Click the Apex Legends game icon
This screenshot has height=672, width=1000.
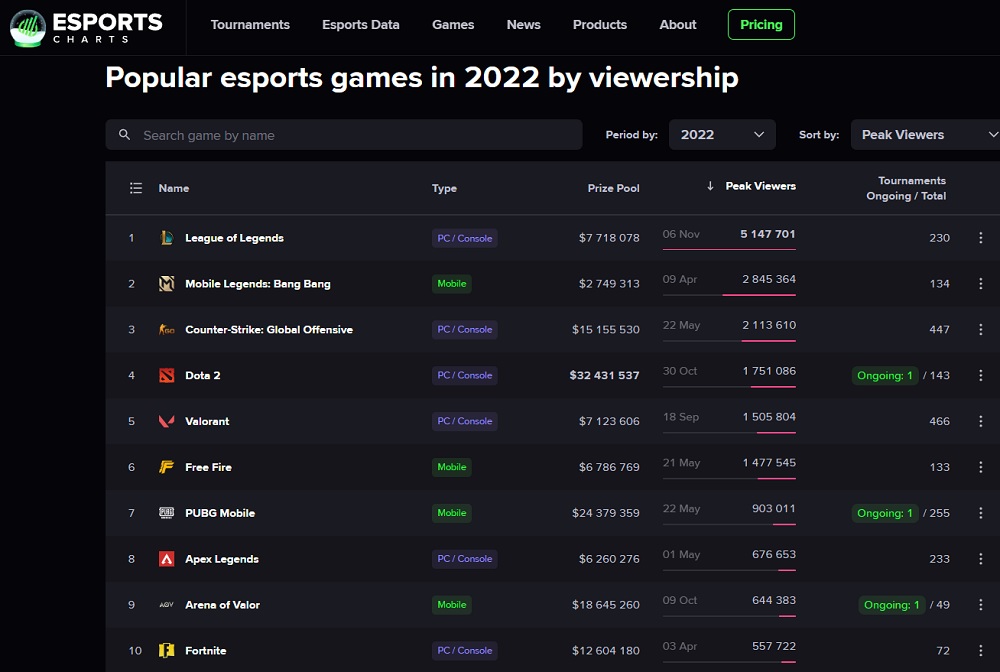coord(166,559)
